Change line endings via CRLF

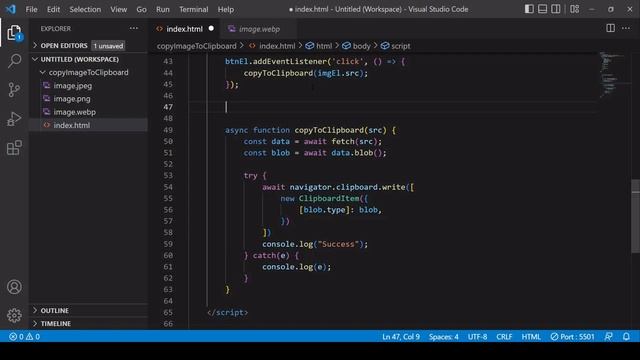pyautogui.click(x=504, y=337)
